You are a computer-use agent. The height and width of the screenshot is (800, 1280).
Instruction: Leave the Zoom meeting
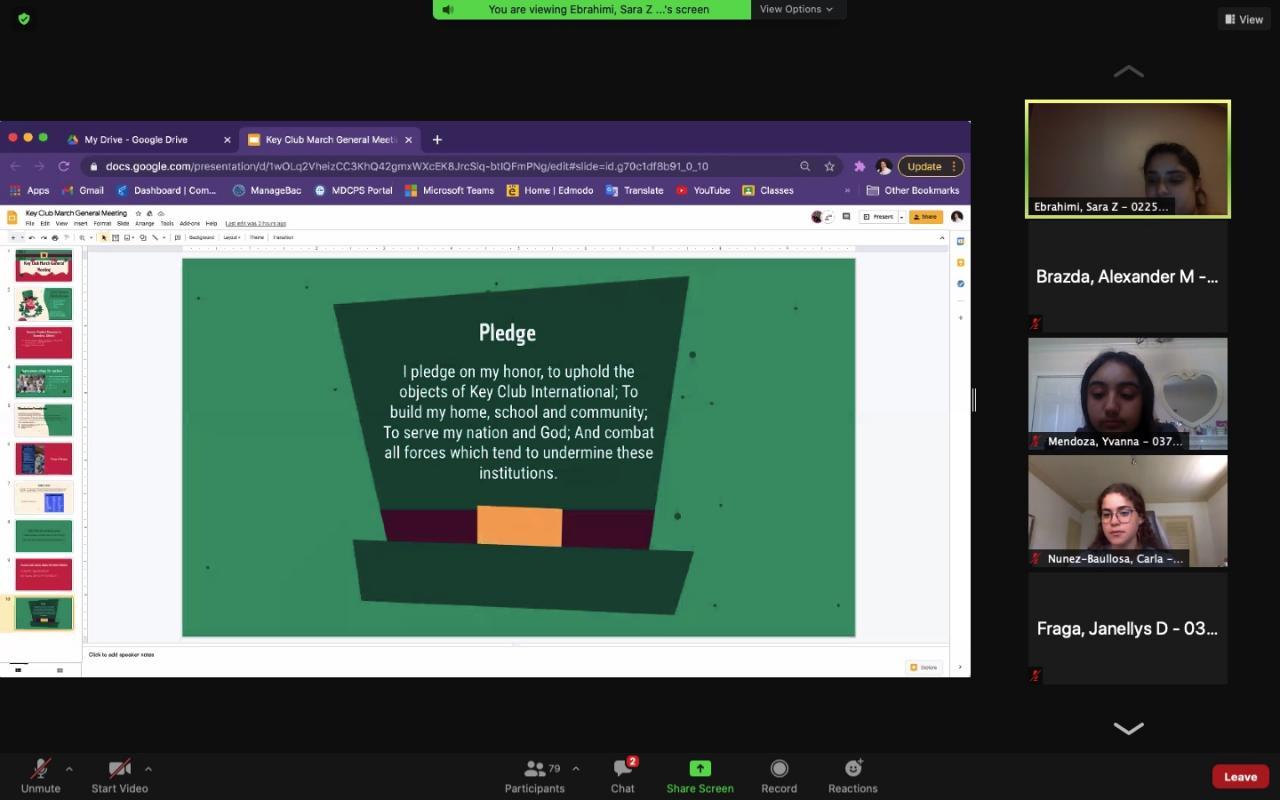tap(1240, 777)
